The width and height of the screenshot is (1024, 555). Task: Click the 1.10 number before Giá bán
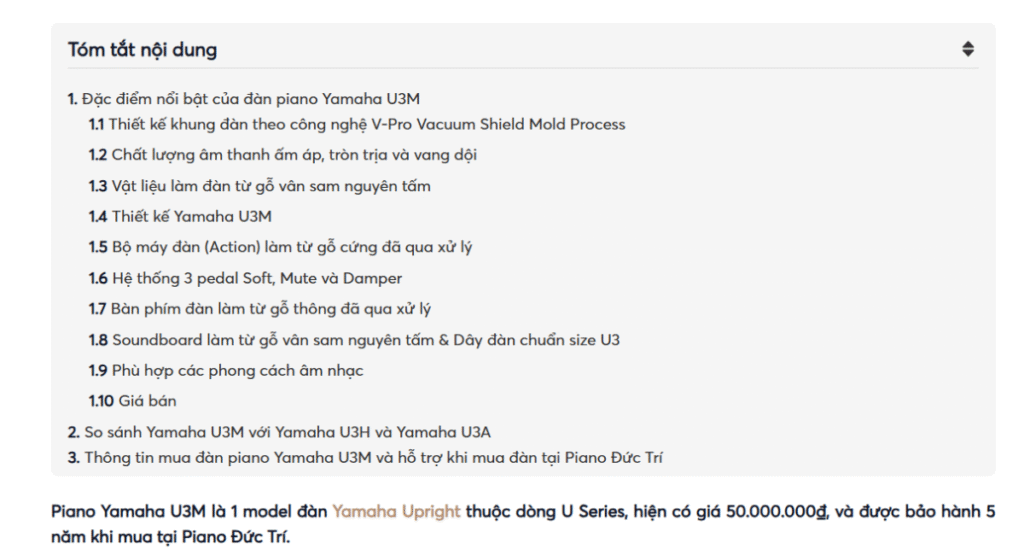click(x=101, y=401)
